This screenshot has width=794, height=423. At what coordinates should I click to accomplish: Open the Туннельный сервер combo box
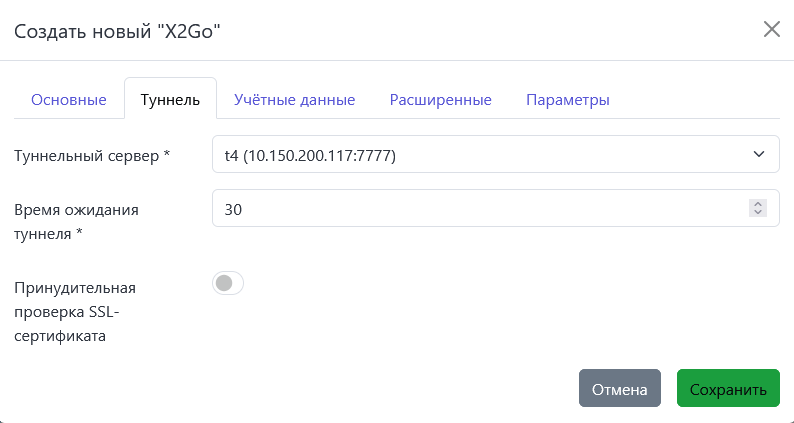(480, 155)
